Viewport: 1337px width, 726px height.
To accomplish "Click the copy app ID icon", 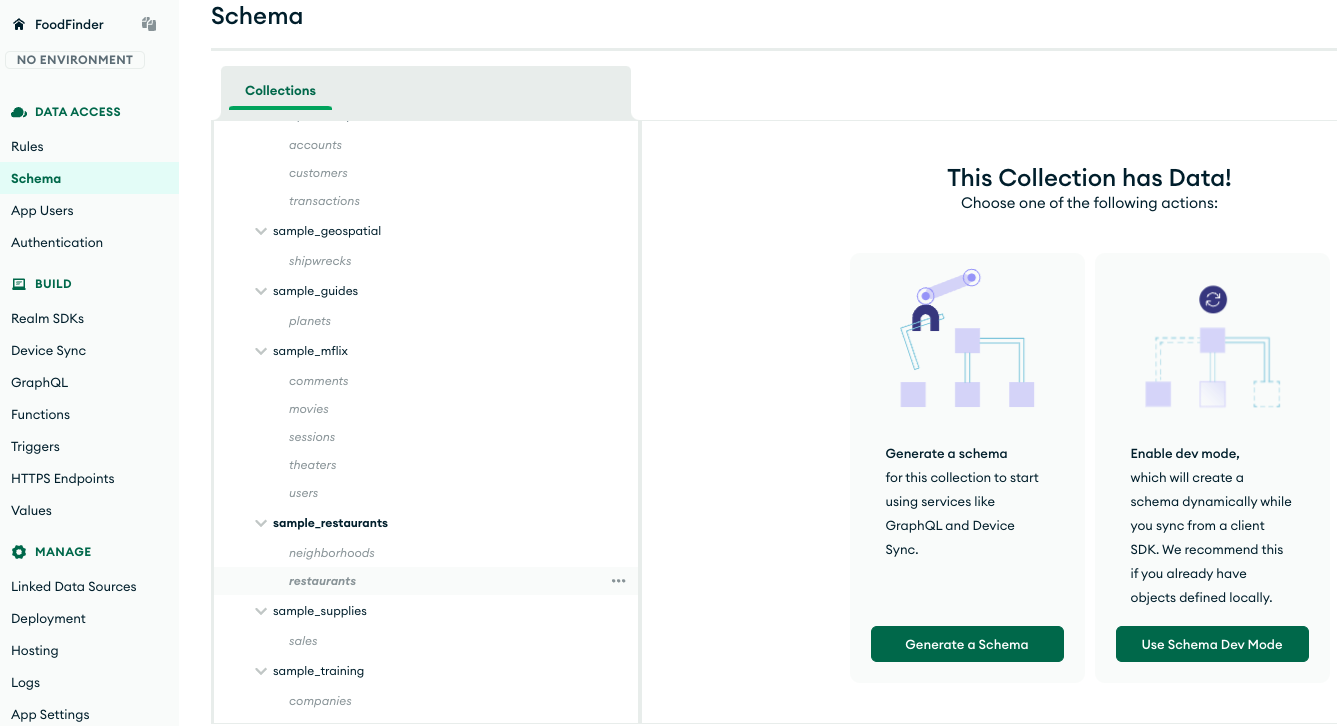I will (x=149, y=24).
